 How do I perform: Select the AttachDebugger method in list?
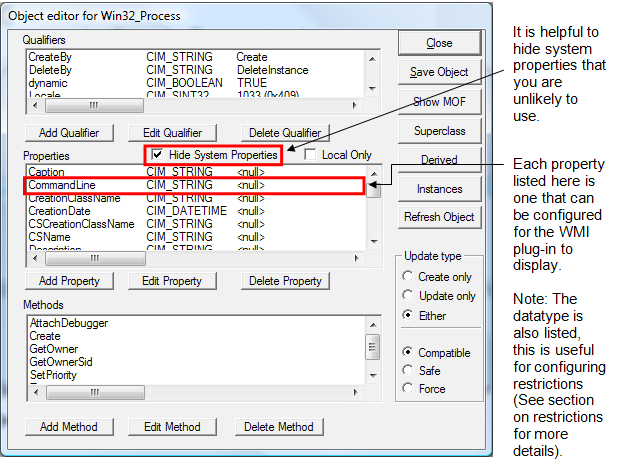tap(68, 323)
